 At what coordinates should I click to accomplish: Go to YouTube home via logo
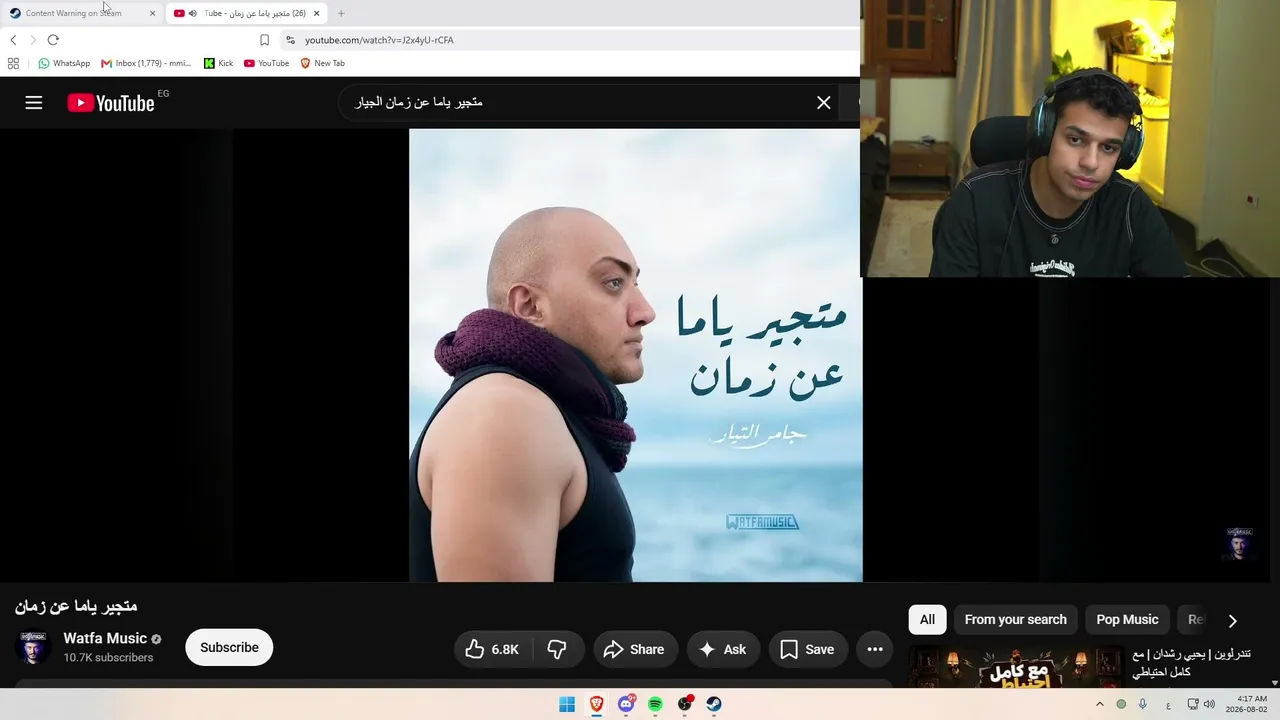111,102
